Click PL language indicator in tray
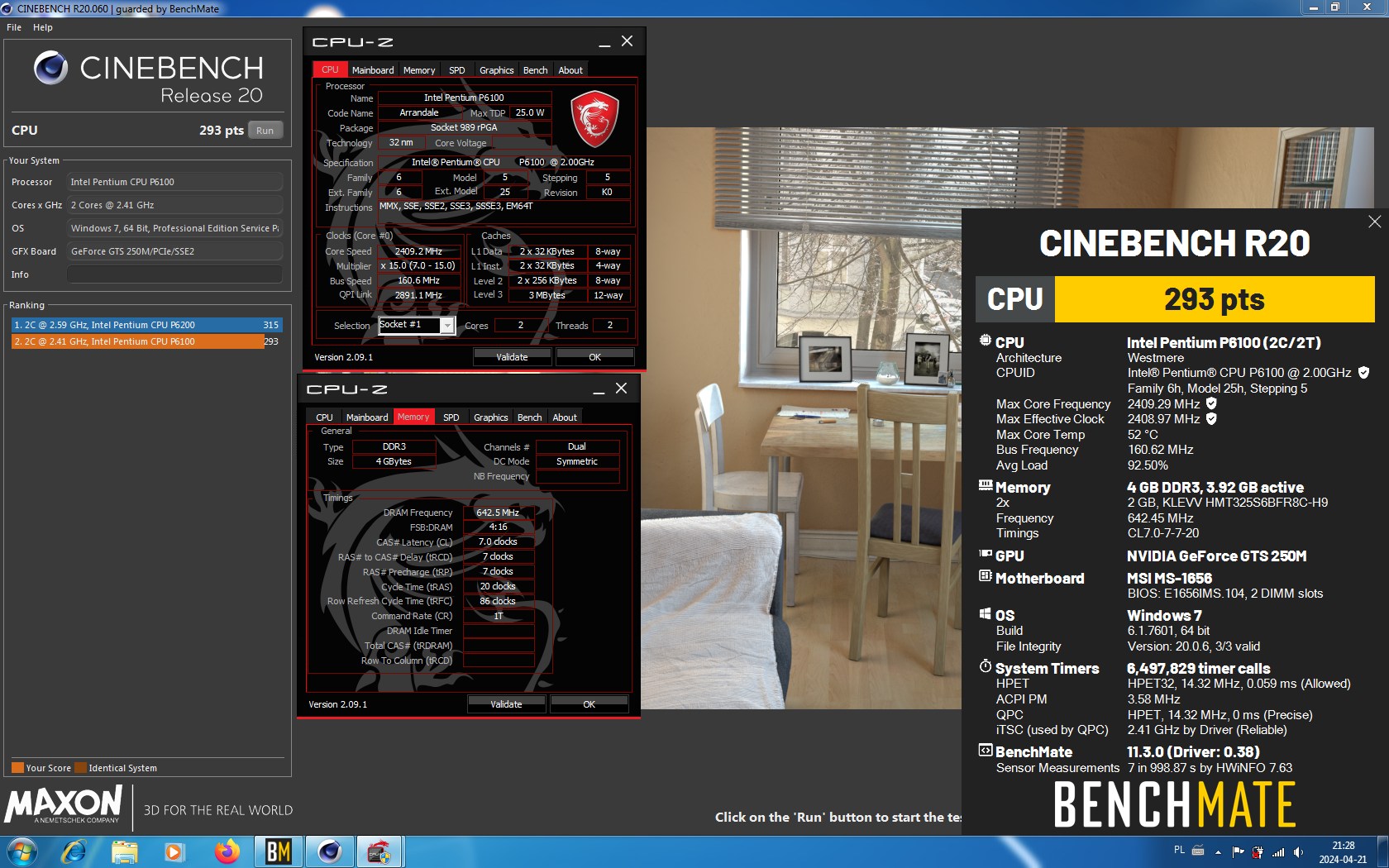The height and width of the screenshot is (868, 1389). (x=1179, y=850)
